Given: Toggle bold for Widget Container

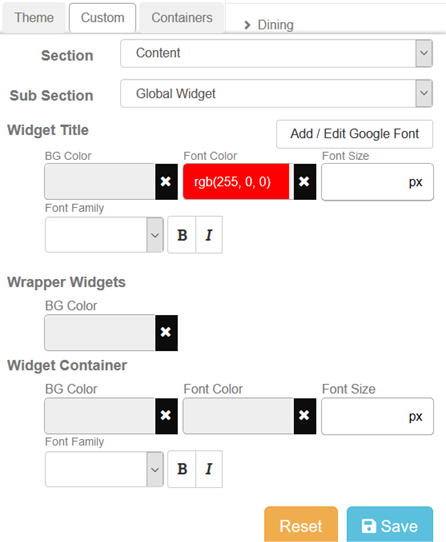Looking at the screenshot, I should (x=182, y=469).
